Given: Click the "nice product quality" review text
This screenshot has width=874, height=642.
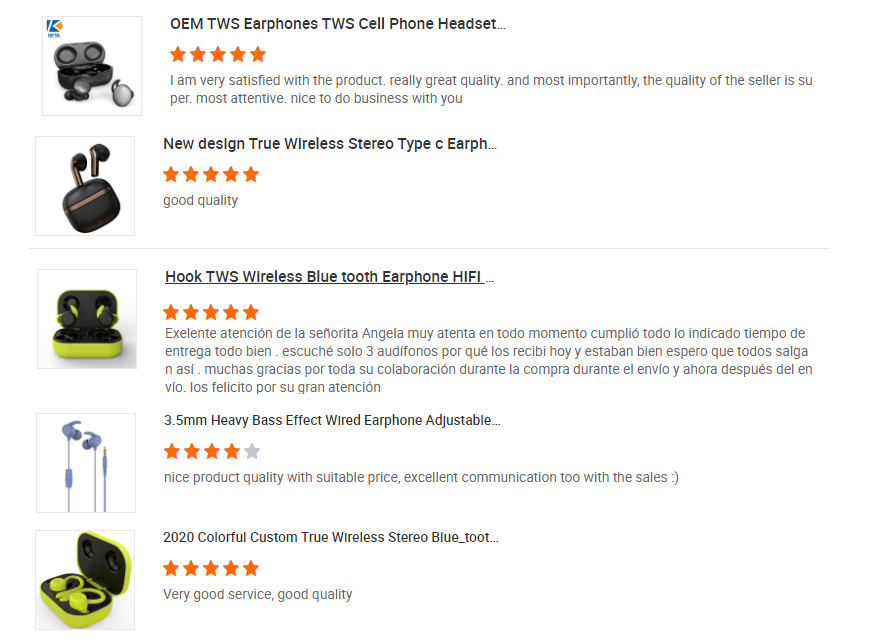Looking at the screenshot, I should 421,477.
